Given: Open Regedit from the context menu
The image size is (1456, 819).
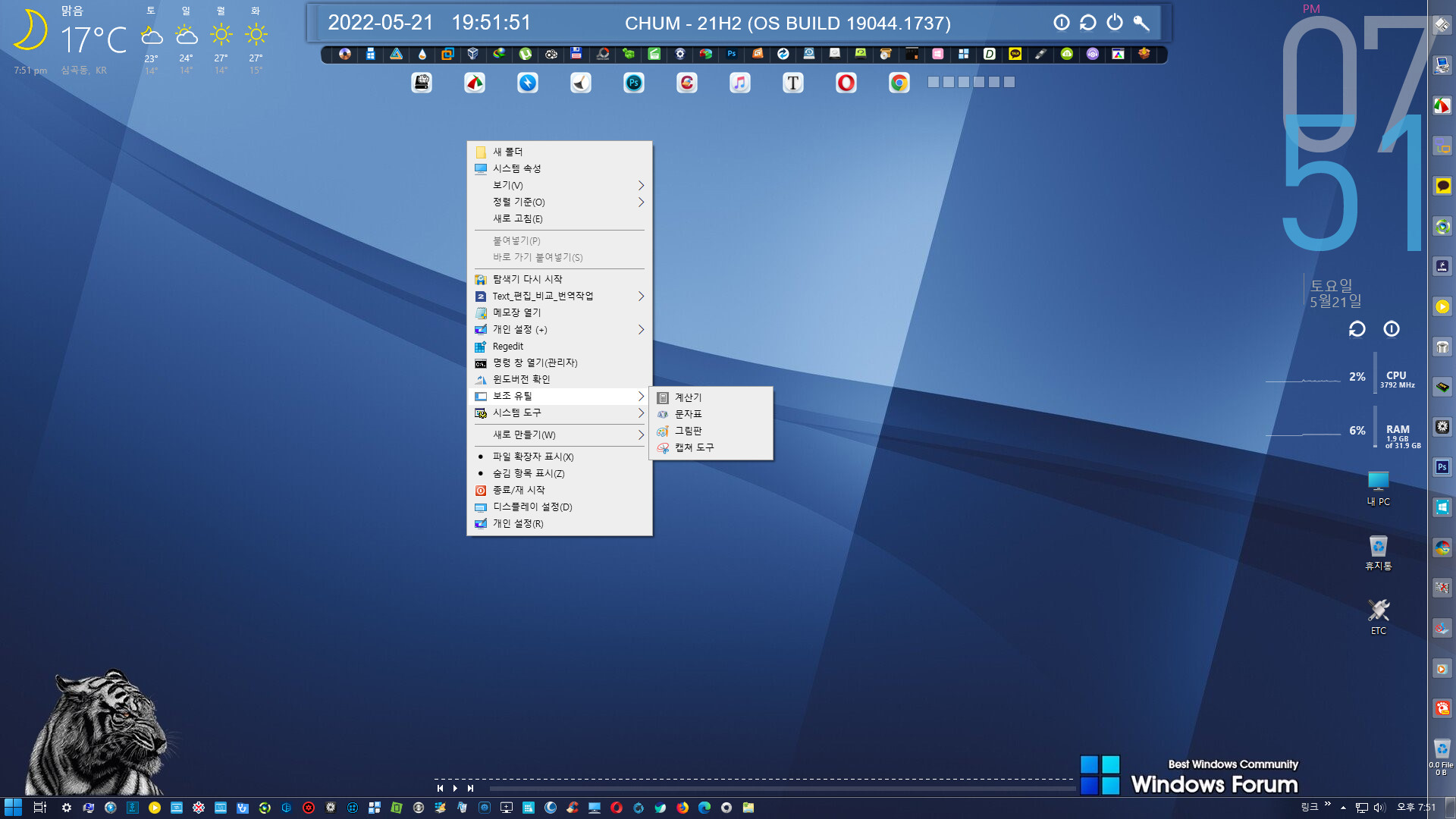Looking at the screenshot, I should point(560,346).
